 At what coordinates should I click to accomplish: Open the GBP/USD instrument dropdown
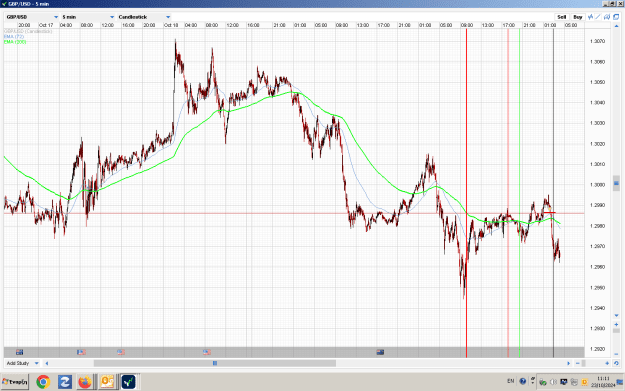tap(32, 17)
